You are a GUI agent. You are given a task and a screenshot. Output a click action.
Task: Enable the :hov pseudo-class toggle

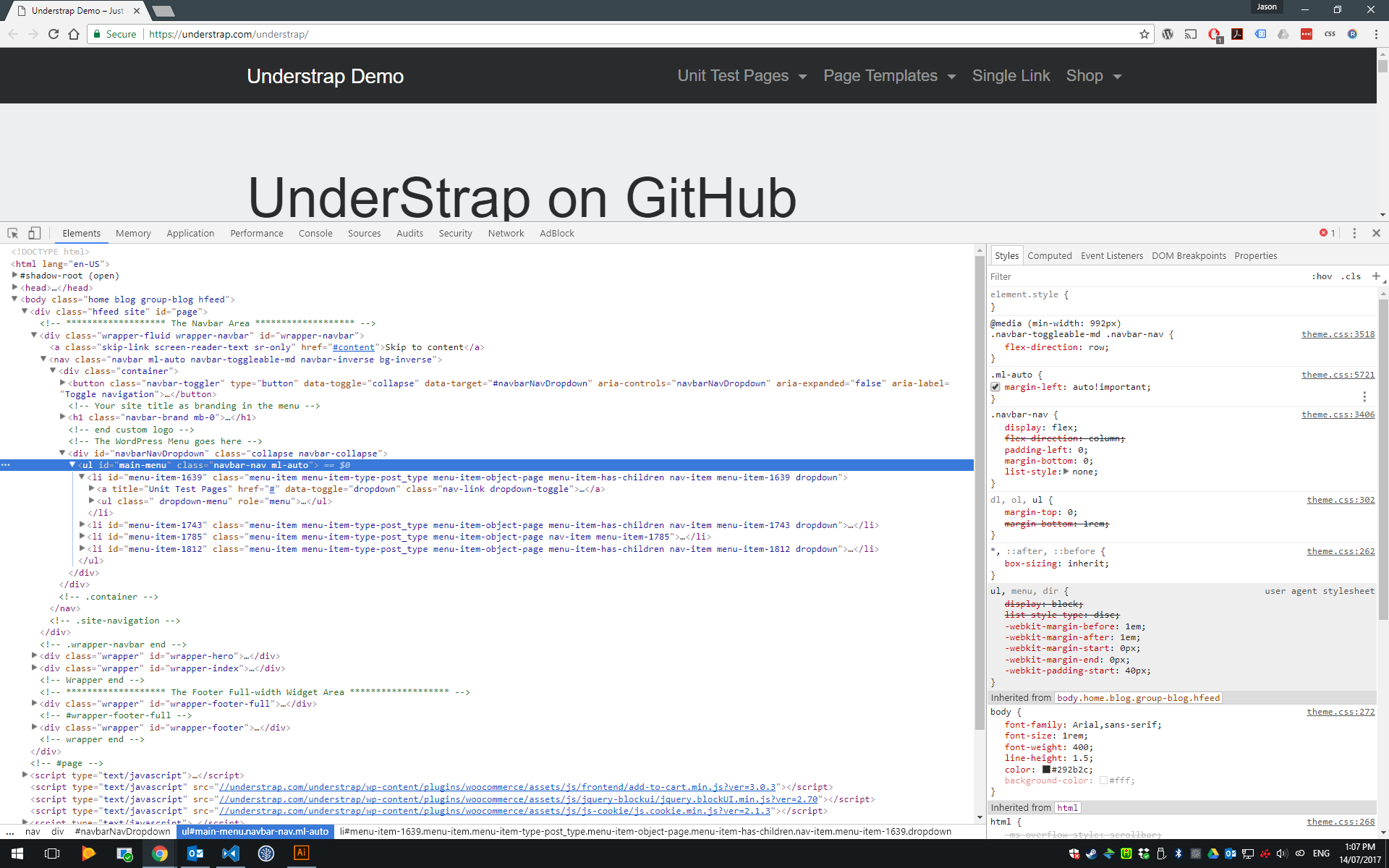1322,276
